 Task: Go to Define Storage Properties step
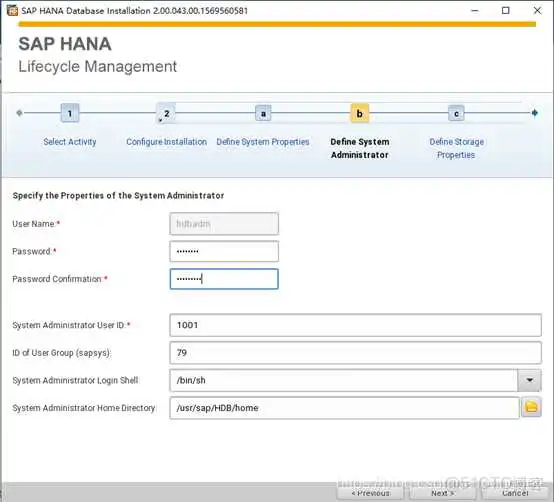pyautogui.click(x=456, y=148)
